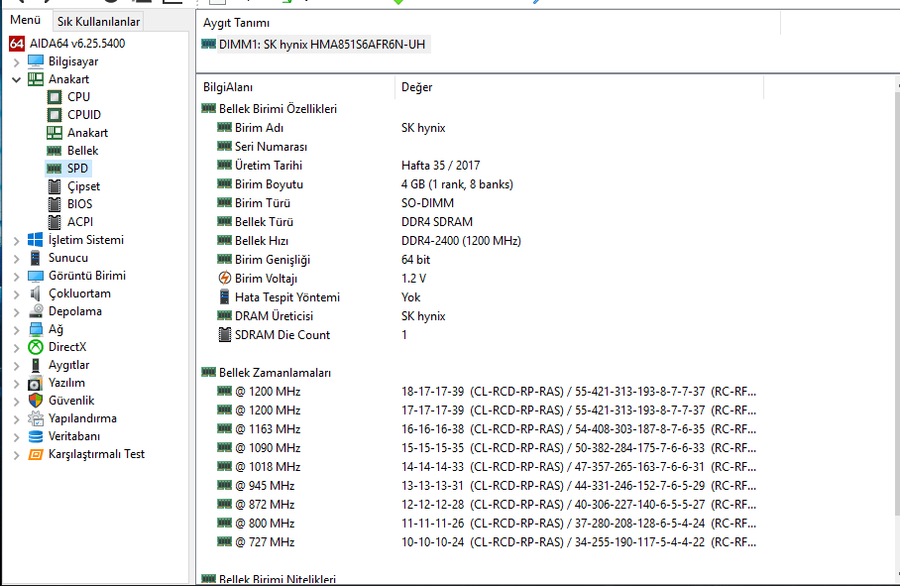Click the Aygıtlar devices icon
The image size is (900, 586).
(x=36, y=365)
